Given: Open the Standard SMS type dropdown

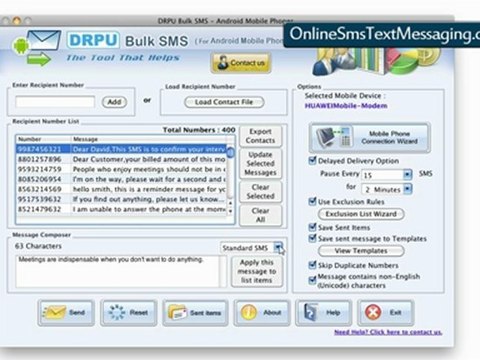Looking at the screenshot, I should point(278,247).
